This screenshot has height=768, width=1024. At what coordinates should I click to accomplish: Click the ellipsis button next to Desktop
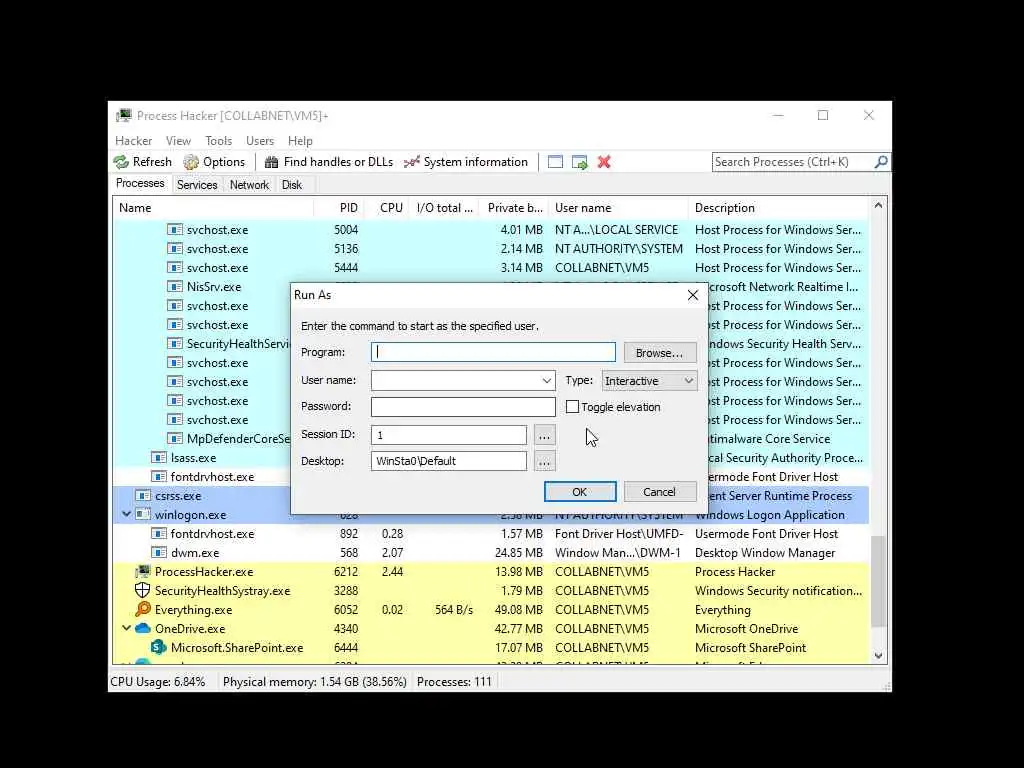544,461
